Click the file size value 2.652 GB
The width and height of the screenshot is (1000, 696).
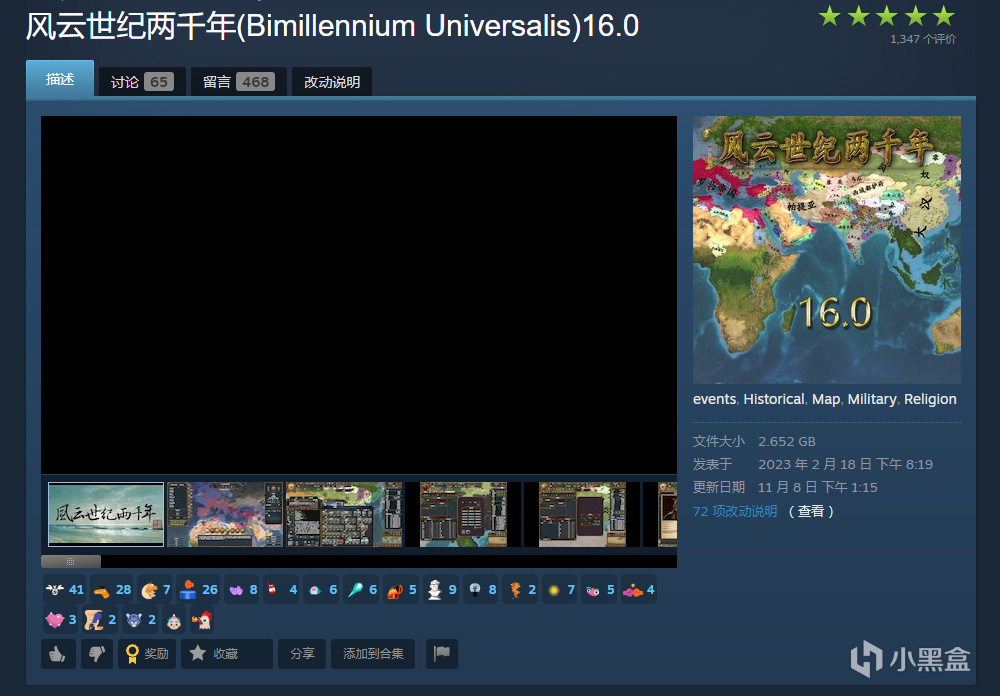(786, 441)
